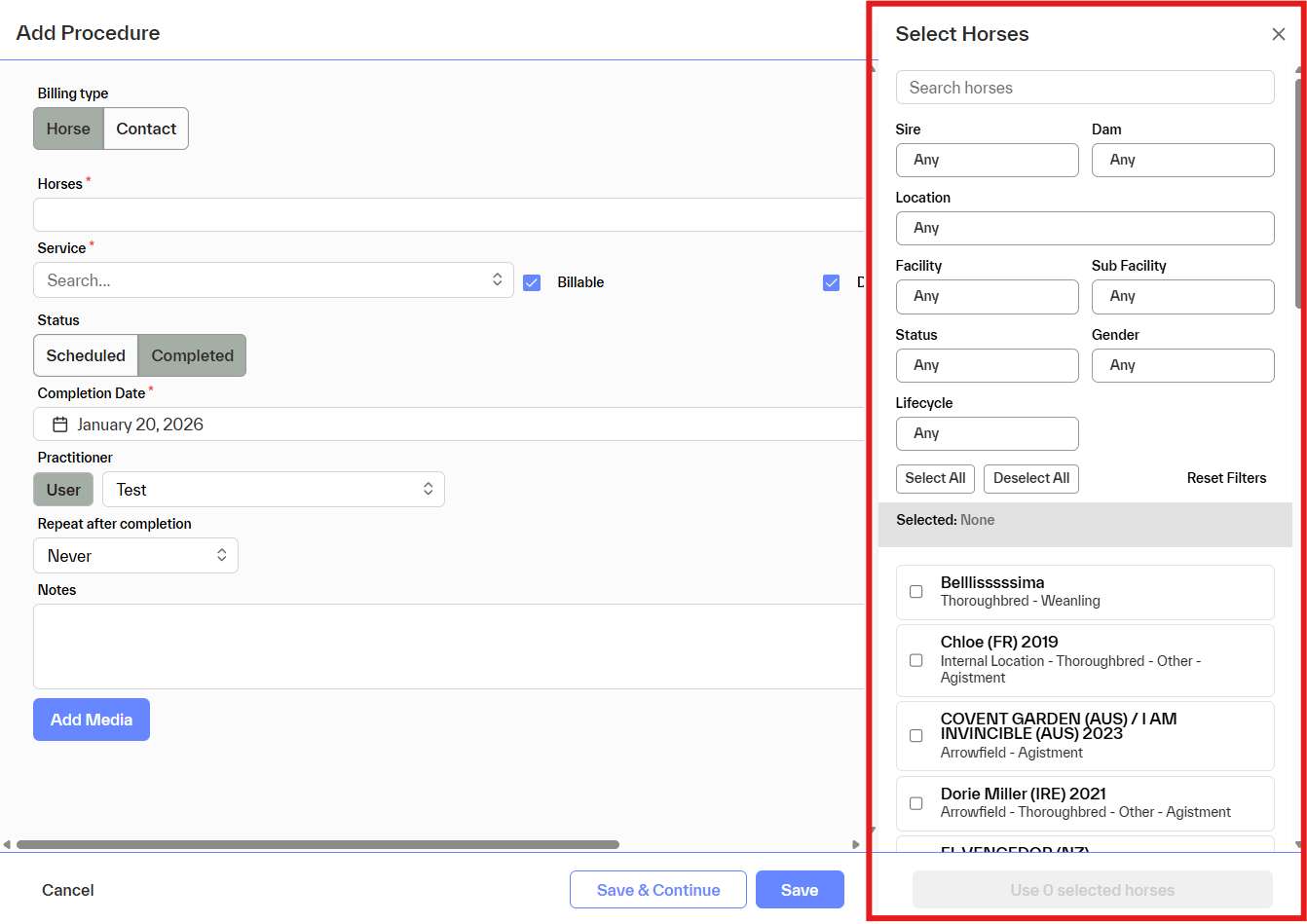Click Save & Continue
This screenshot has width=1307, height=924.
[657, 890]
